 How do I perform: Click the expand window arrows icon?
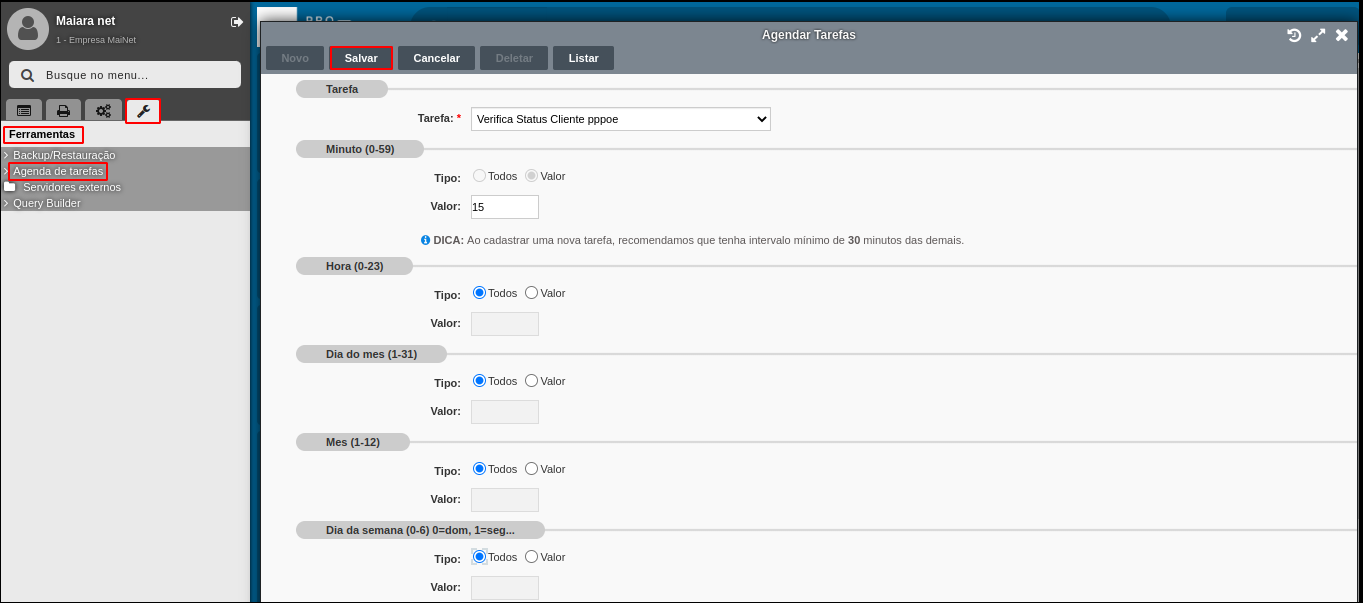click(x=1318, y=35)
